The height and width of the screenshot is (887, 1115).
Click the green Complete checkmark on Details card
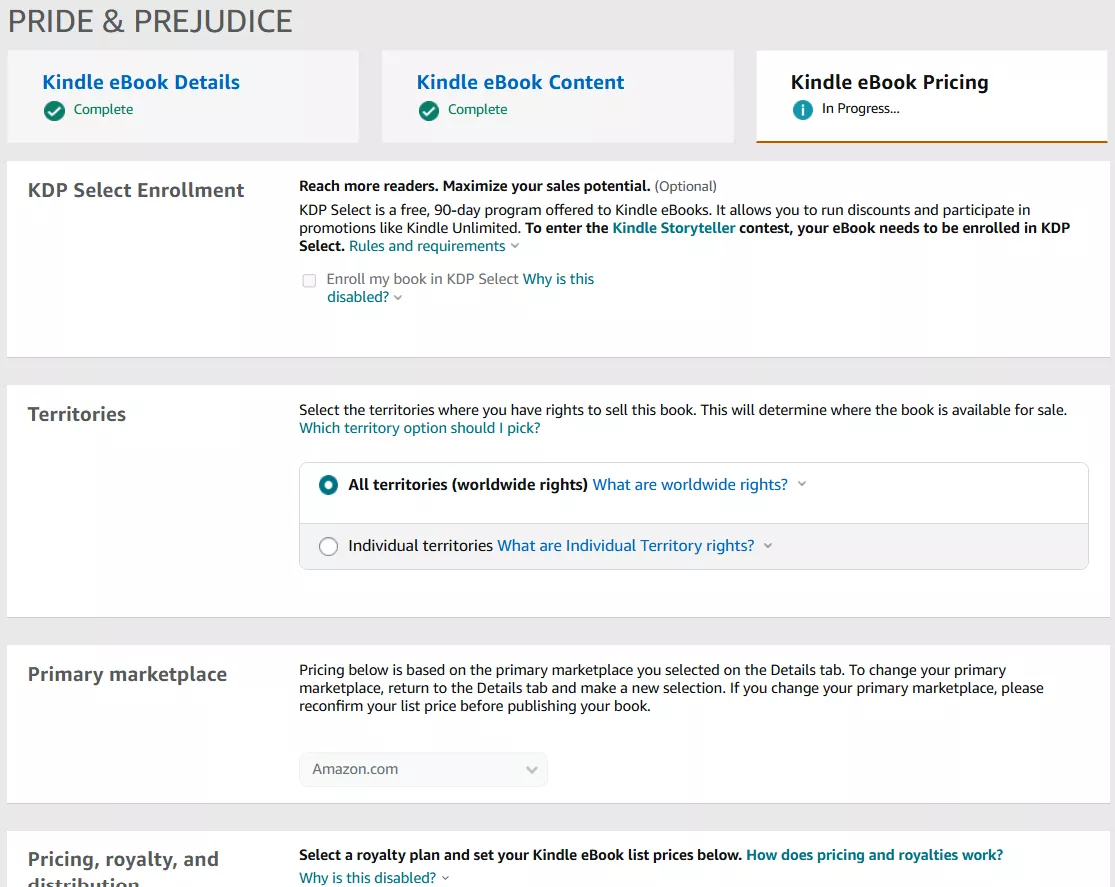[x=54, y=110]
